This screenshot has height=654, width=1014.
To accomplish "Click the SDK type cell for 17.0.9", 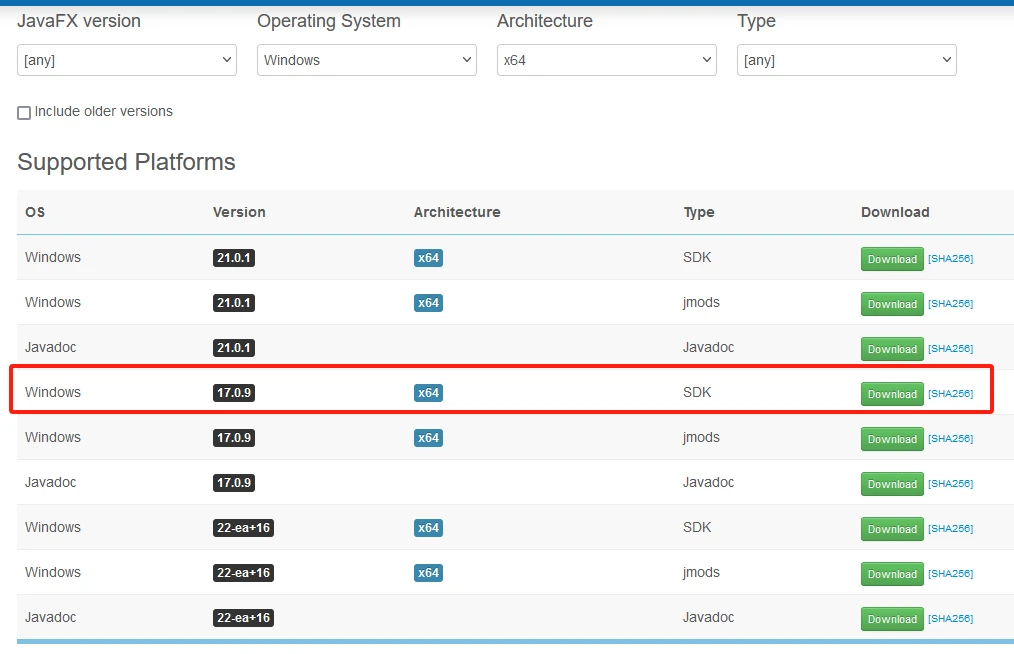I will coord(697,392).
